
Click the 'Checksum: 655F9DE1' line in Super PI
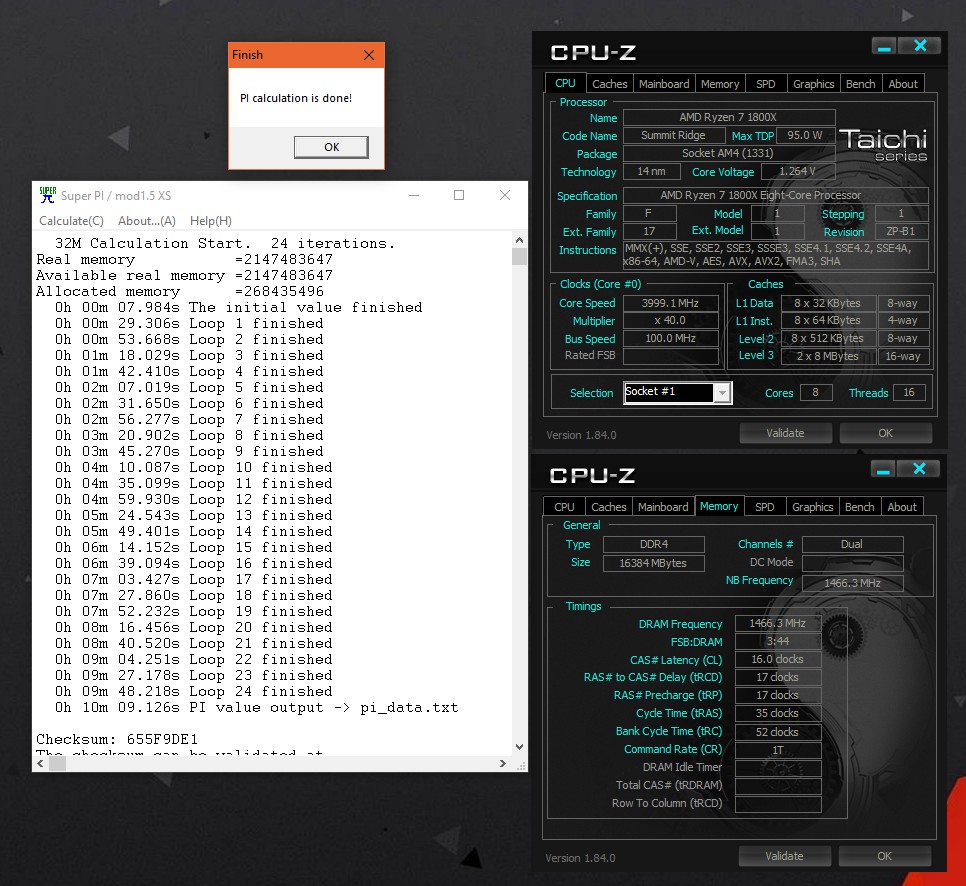coord(117,739)
